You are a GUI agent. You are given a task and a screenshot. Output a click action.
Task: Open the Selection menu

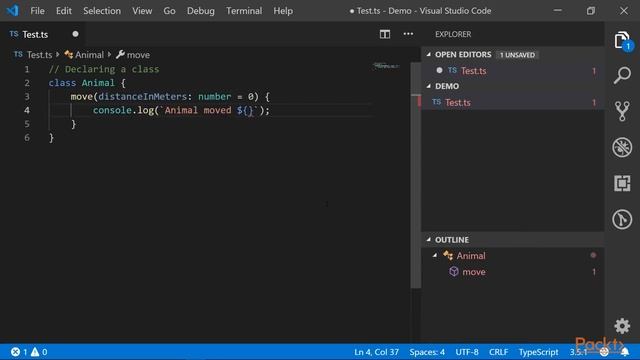[x=102, y=11]
